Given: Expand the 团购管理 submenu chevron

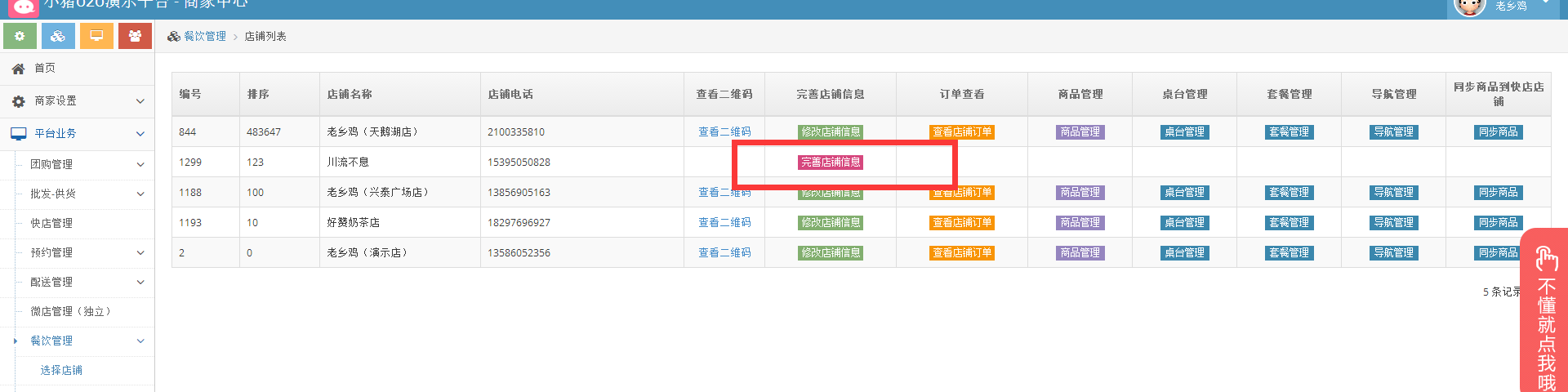Looking at the screenshot, I should pos(140,165).
